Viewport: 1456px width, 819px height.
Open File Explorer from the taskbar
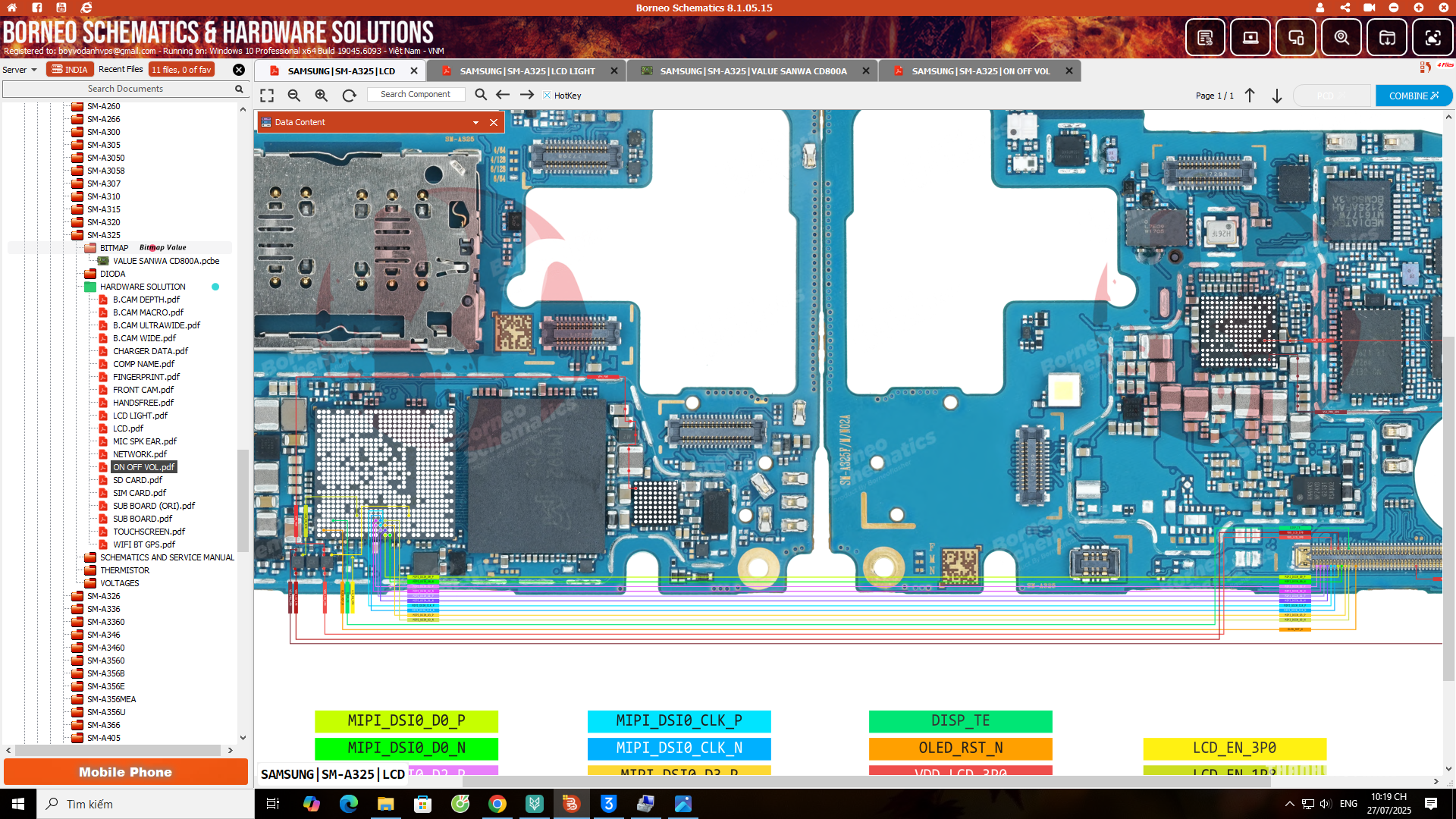[x=386, y=804]
